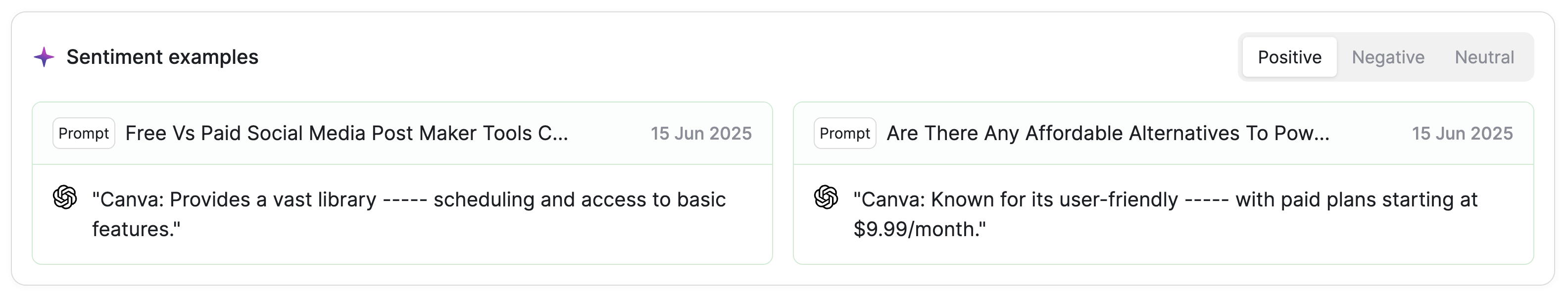Expand the dashes after 'user-friendly'
1568x298 pixels.
(1206, 200)
